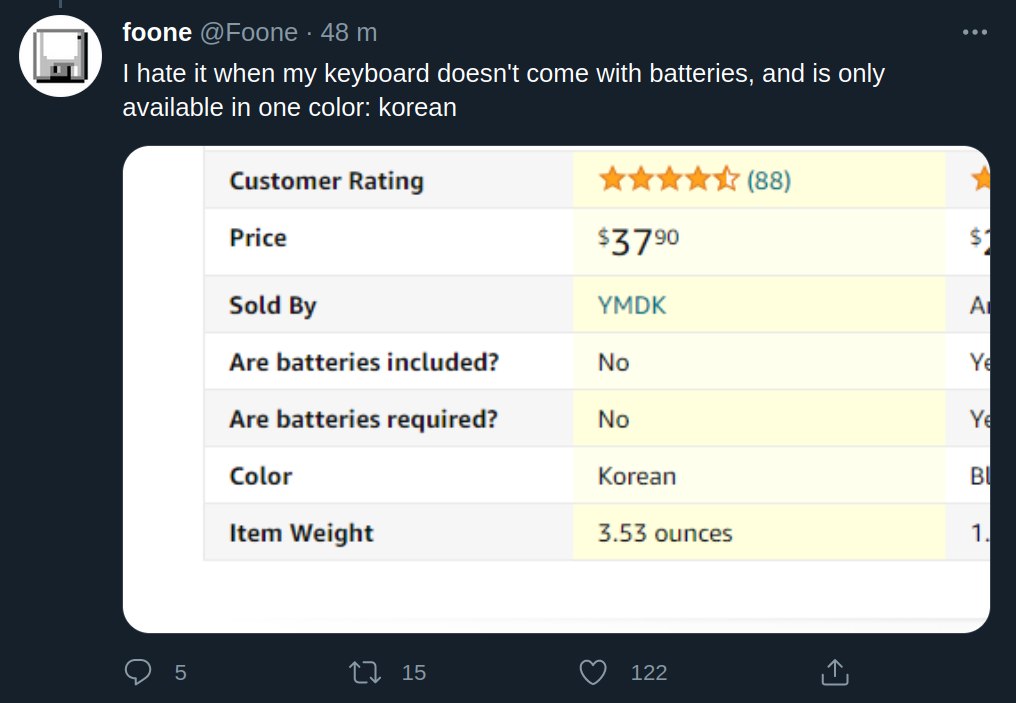
Task: Click foone's floppy disk avatar
Action: [x=62, y=55]
